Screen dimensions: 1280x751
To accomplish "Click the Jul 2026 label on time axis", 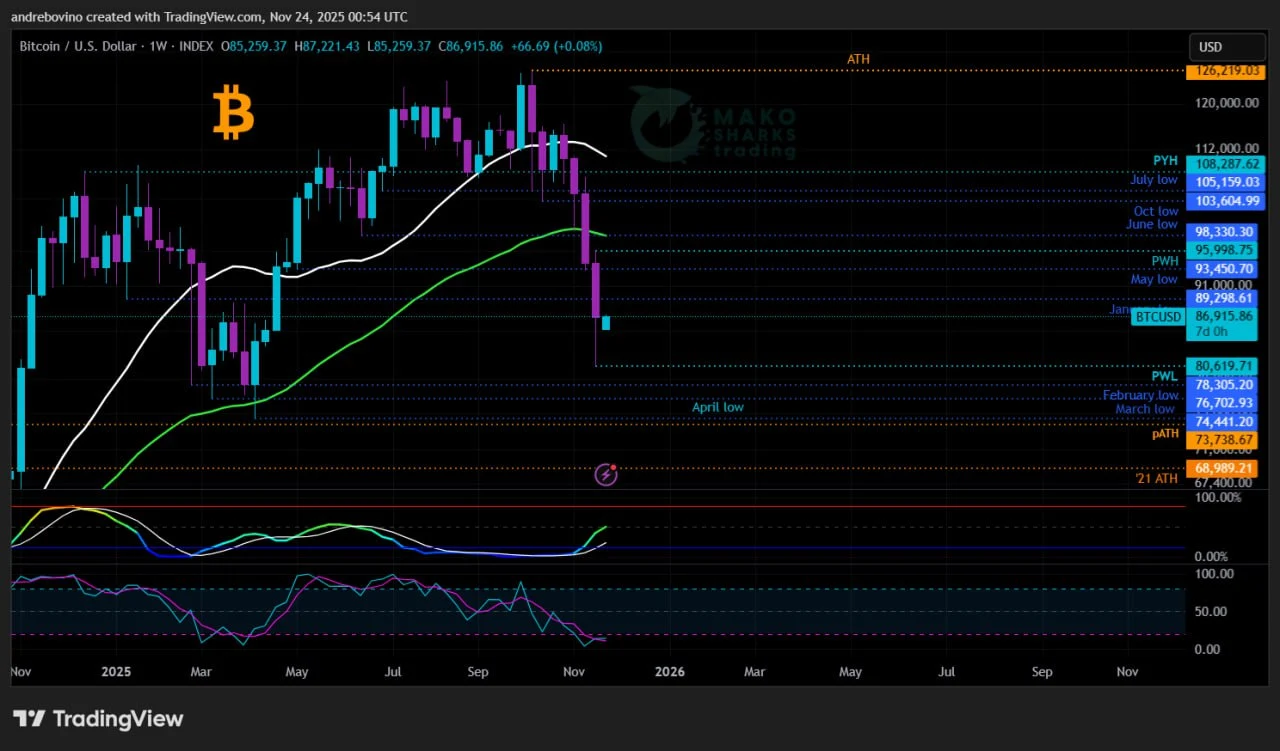I will [946, 672].
